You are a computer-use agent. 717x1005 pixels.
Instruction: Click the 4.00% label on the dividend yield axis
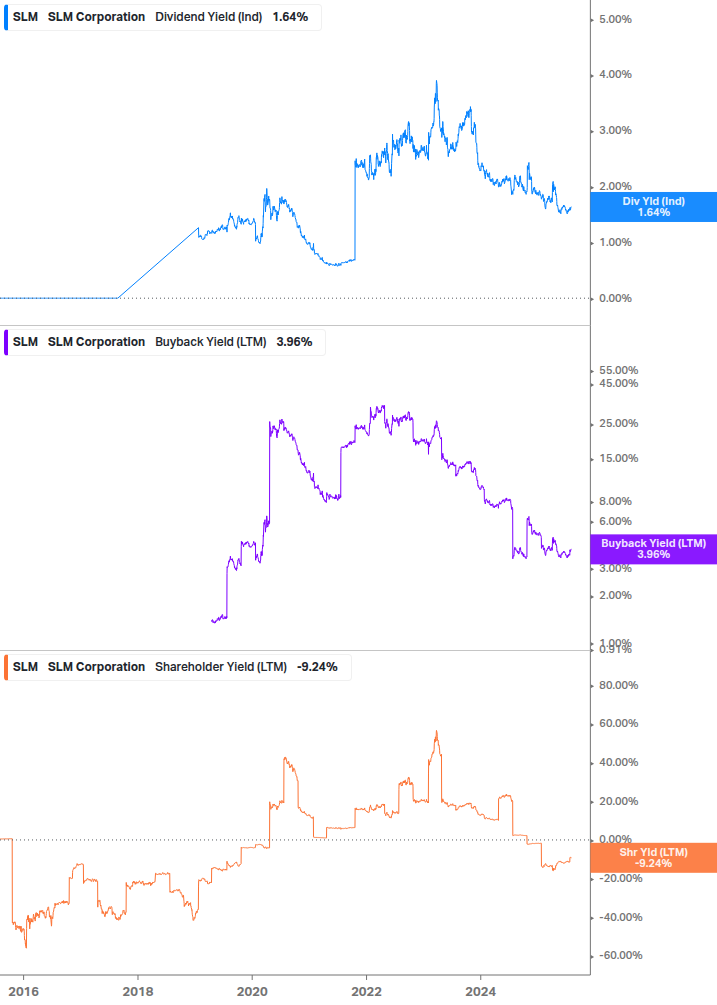click(615, 75)
